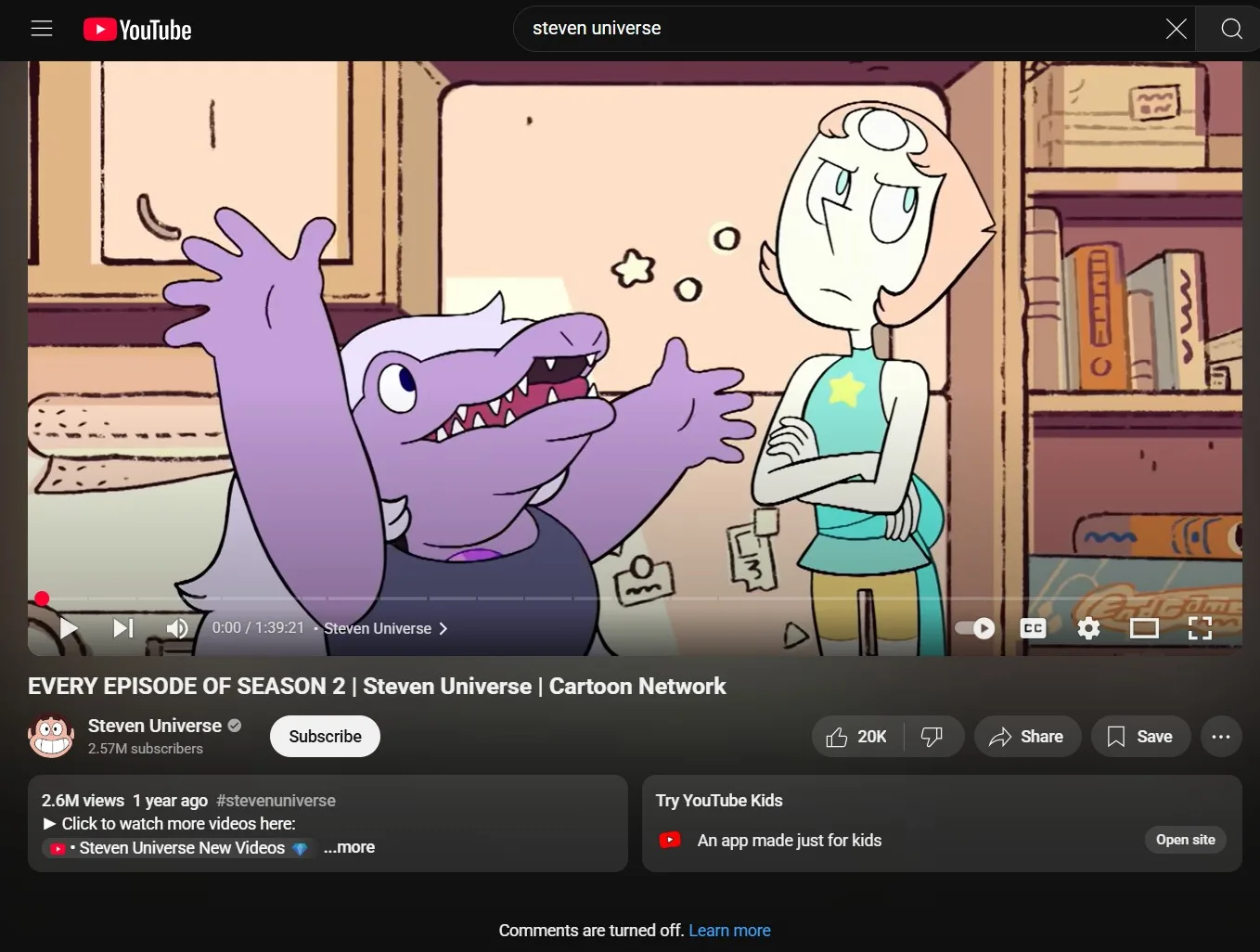Viewport: 1260px width, 952px height.
Task: Subscribe to the Steven Universe channel
Action: (324, 736)
